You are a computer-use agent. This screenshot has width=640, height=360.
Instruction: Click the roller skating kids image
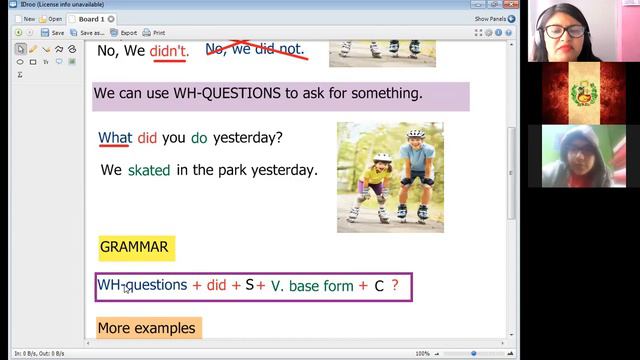390,178
